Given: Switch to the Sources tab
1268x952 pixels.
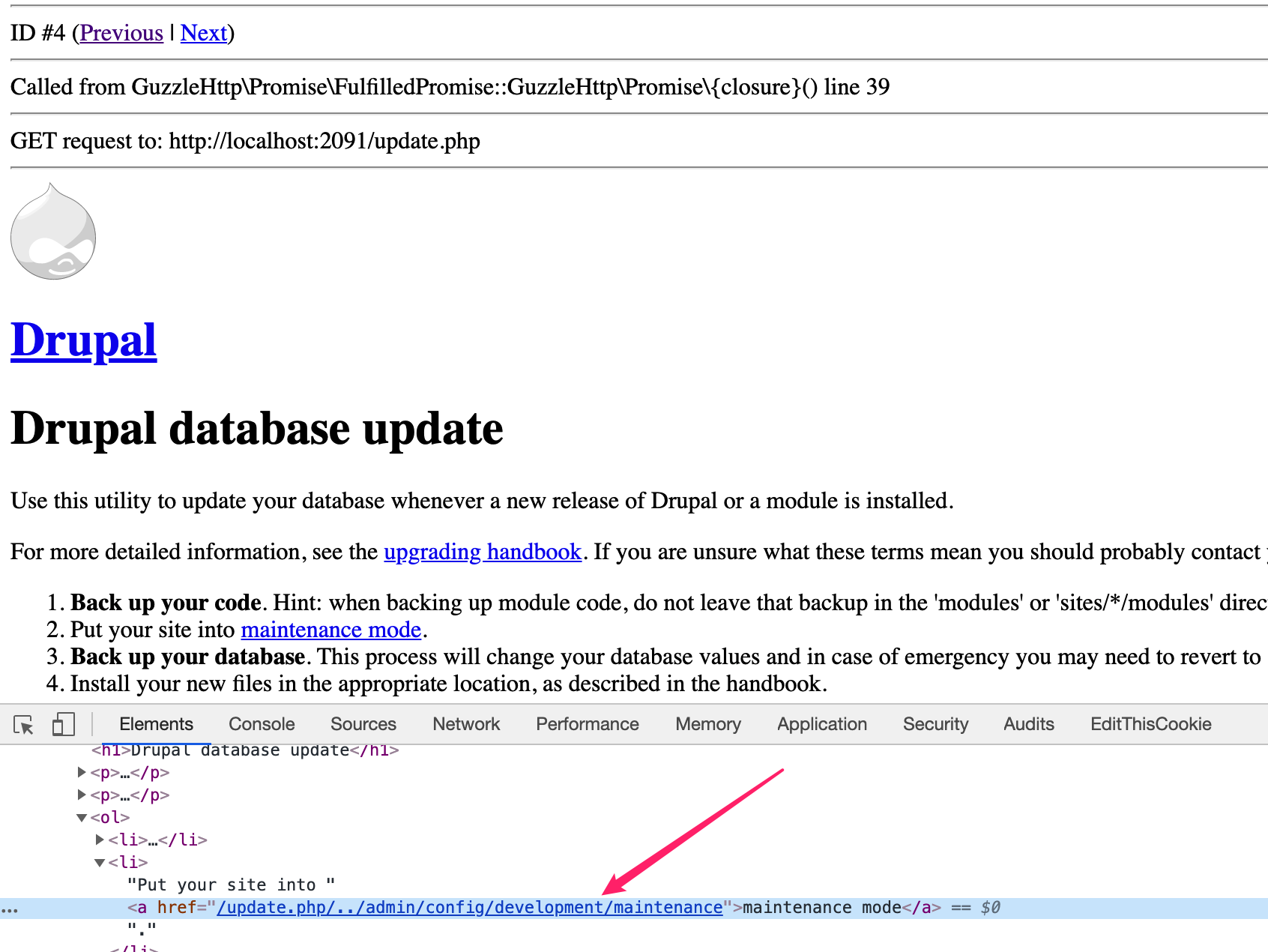Looking at the screenshot, I should coord(363,724).
